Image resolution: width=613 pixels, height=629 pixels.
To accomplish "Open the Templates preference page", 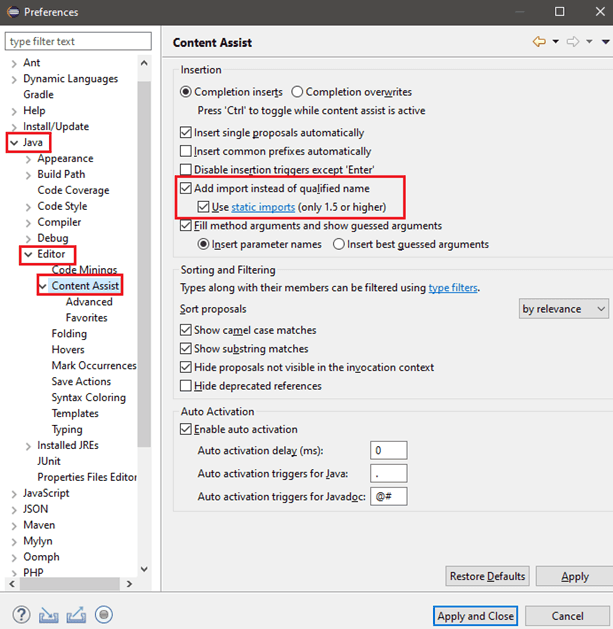I will click(x=75, y=413).
